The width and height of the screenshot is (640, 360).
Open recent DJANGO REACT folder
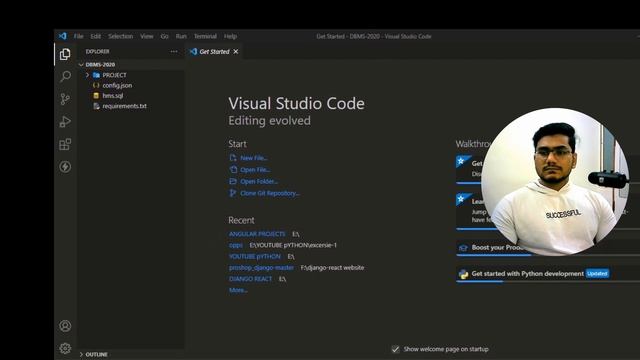click(250, 279)
